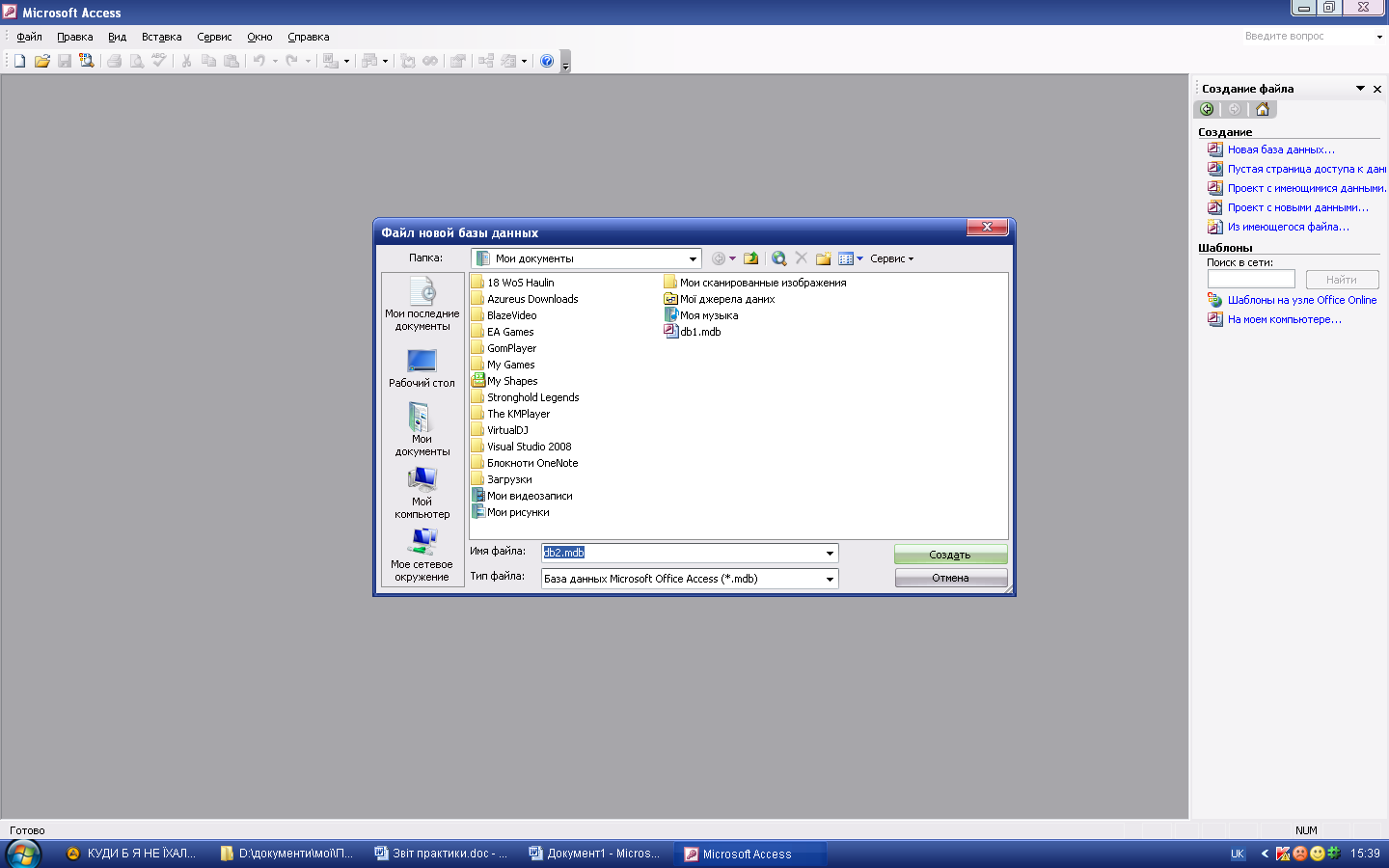Click Пустая страница доступа к данным link

[x=1306, y=169]
